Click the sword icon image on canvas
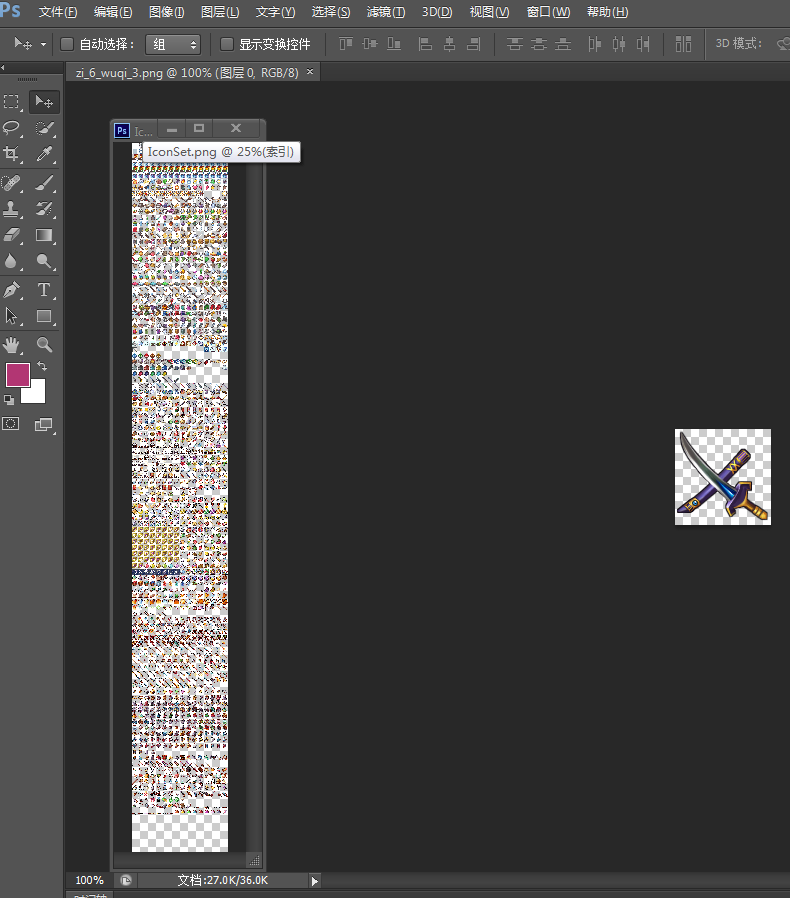 [x=723, y=477]
